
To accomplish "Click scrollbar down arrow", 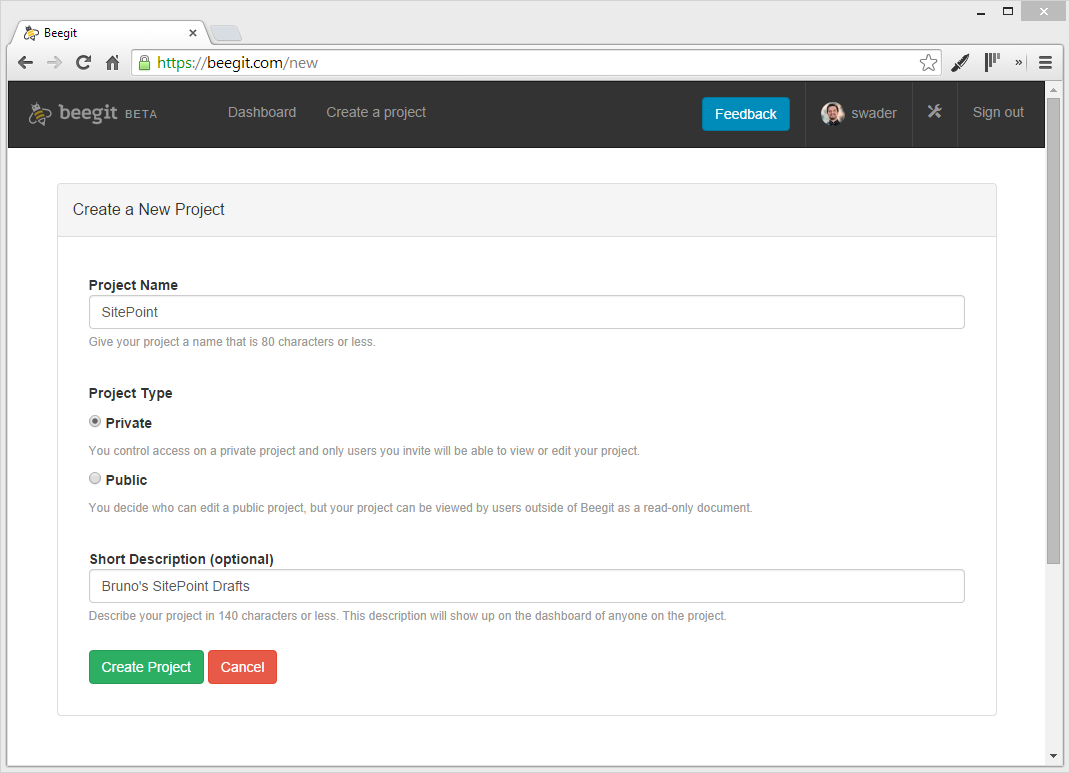I will (1053, 756).
